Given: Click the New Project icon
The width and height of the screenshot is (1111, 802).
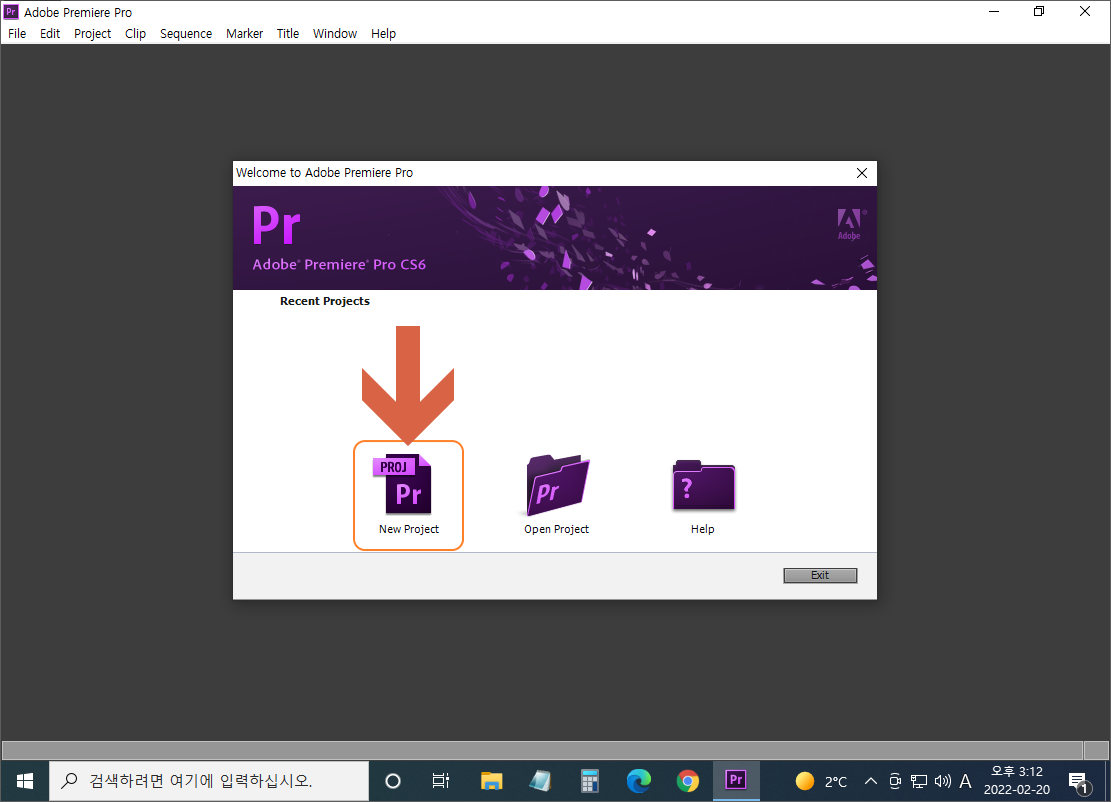Looking at the screenshot, I should click(402, 484).
